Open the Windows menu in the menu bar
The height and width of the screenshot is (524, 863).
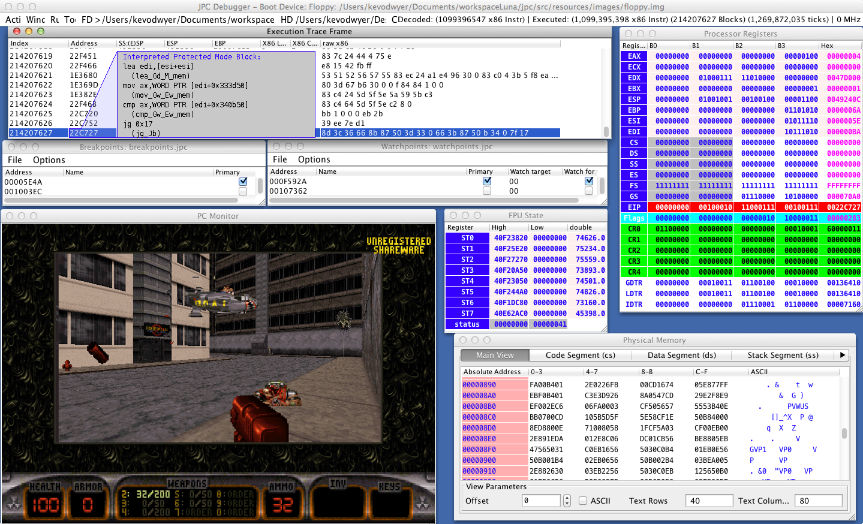click(36, 19)
